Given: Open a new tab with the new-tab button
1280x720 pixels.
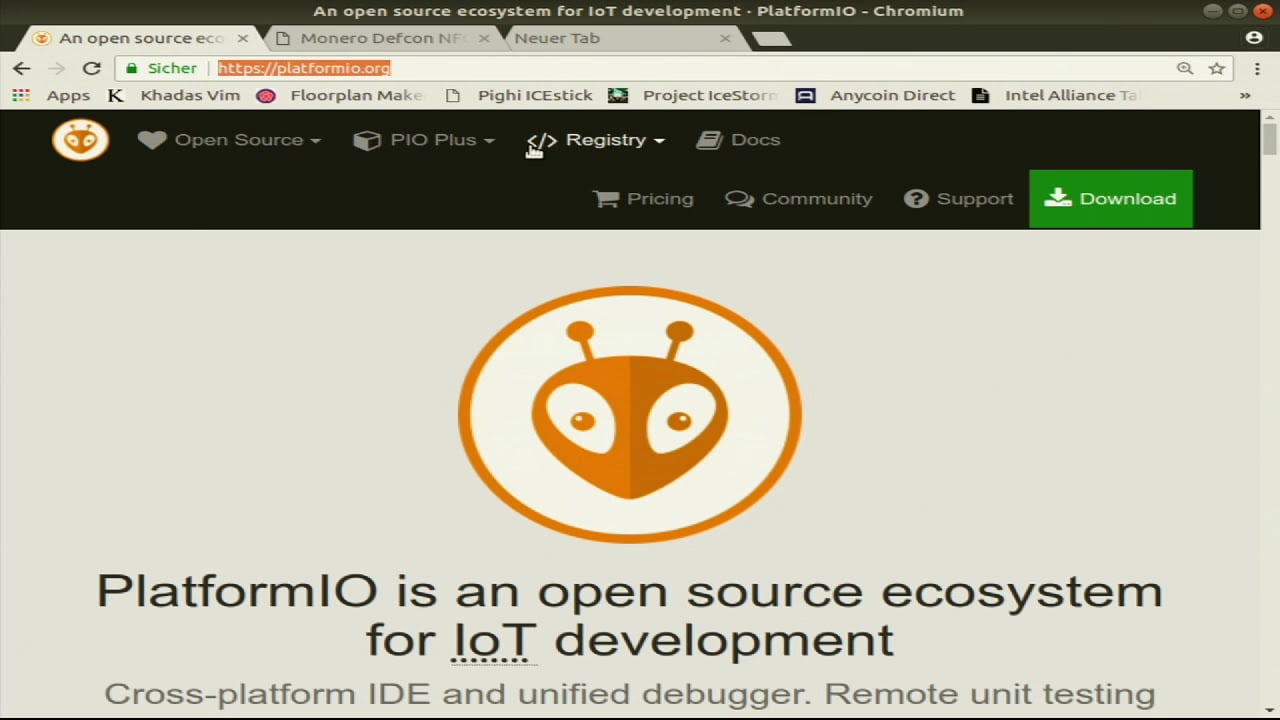Looking at the screenshot, I should (771, 39).
